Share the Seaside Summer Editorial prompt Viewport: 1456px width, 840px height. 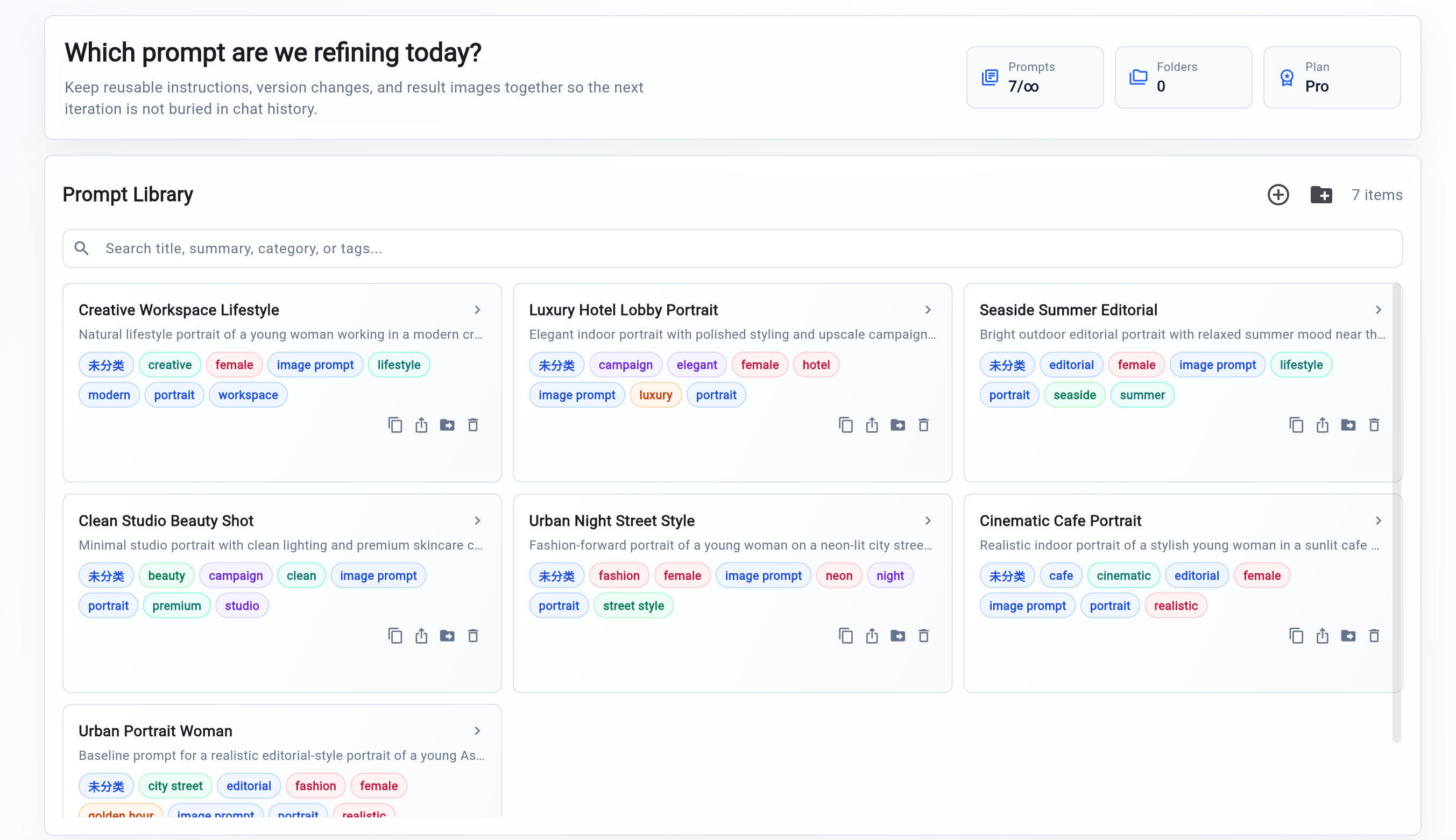coord(1323,425)
